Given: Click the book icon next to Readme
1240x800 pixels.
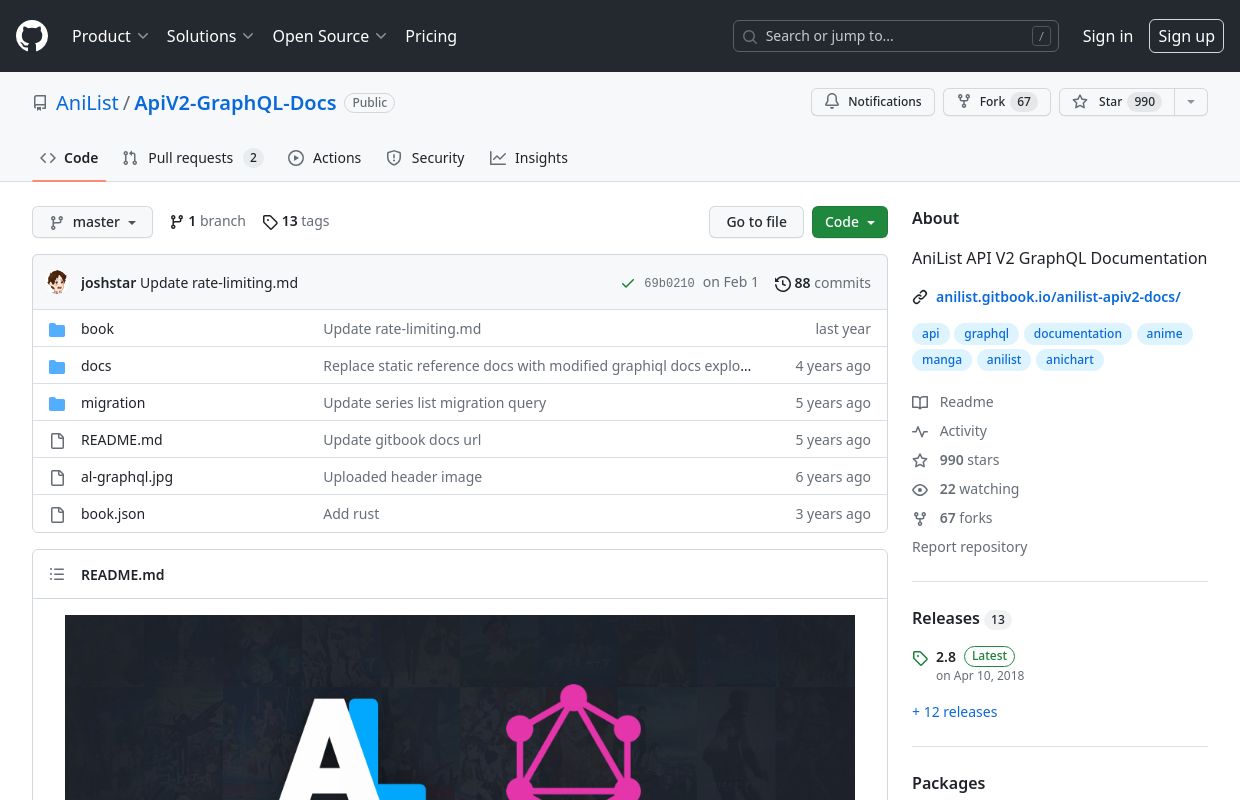Looking at the screenshot, I should 920,402.
